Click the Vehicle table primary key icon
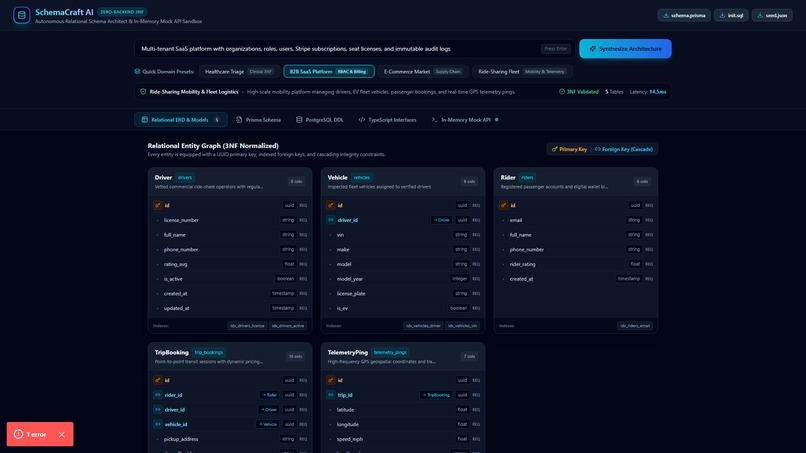Screen dimensions: 806x453 click(x=331, y=205)
